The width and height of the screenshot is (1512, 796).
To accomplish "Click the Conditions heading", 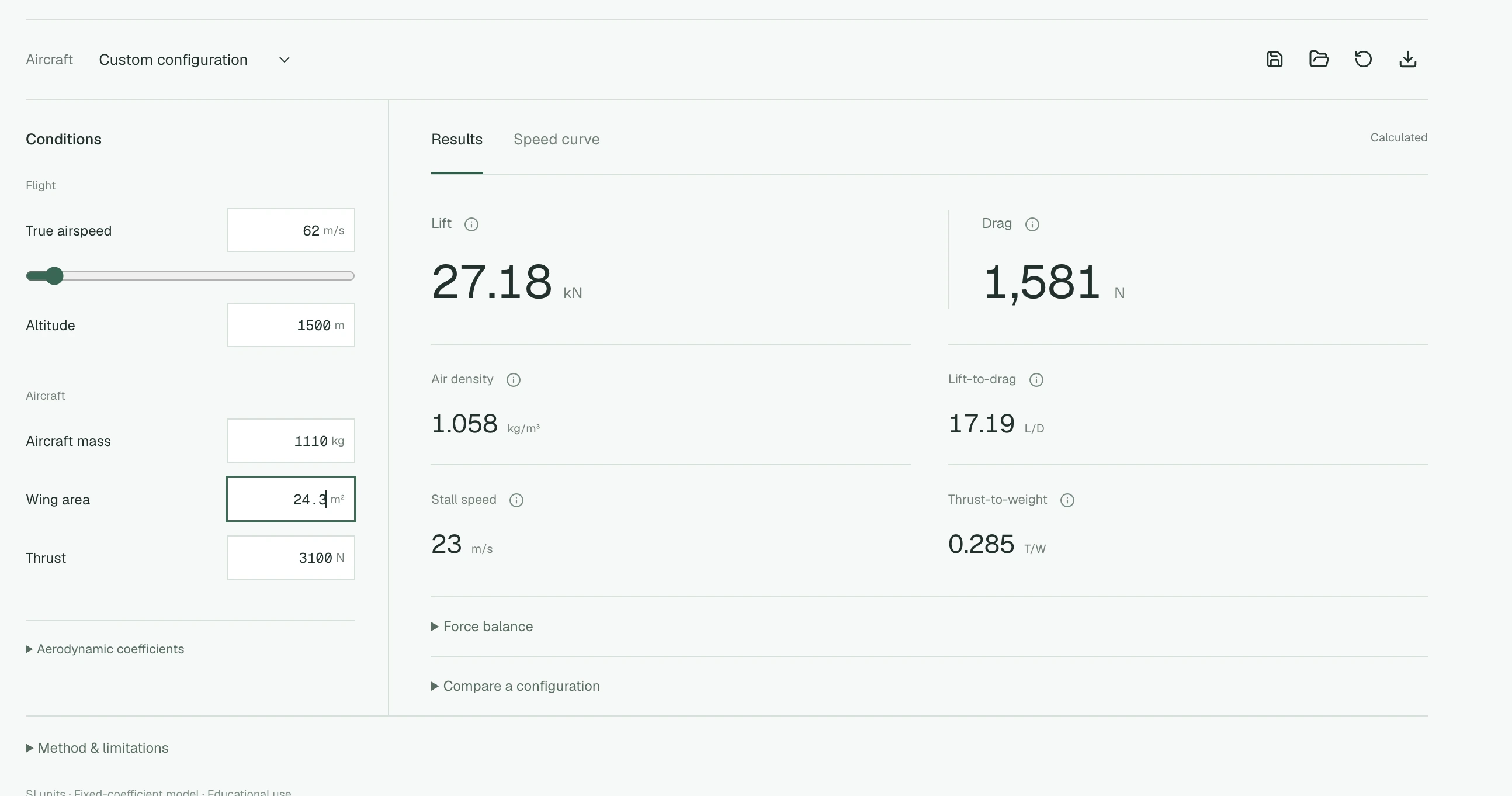I will 64,139.
